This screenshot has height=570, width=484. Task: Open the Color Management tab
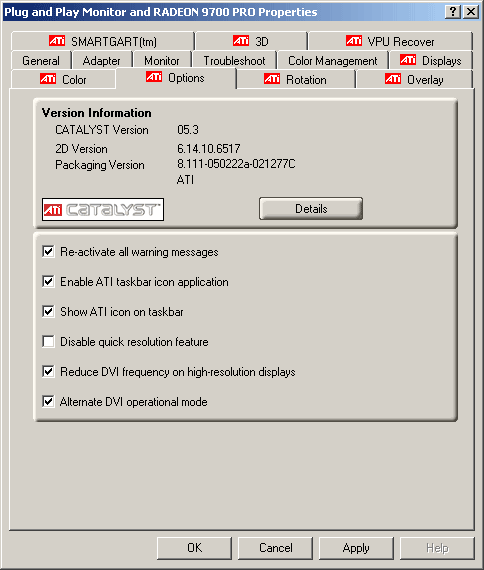click(333, 61)
